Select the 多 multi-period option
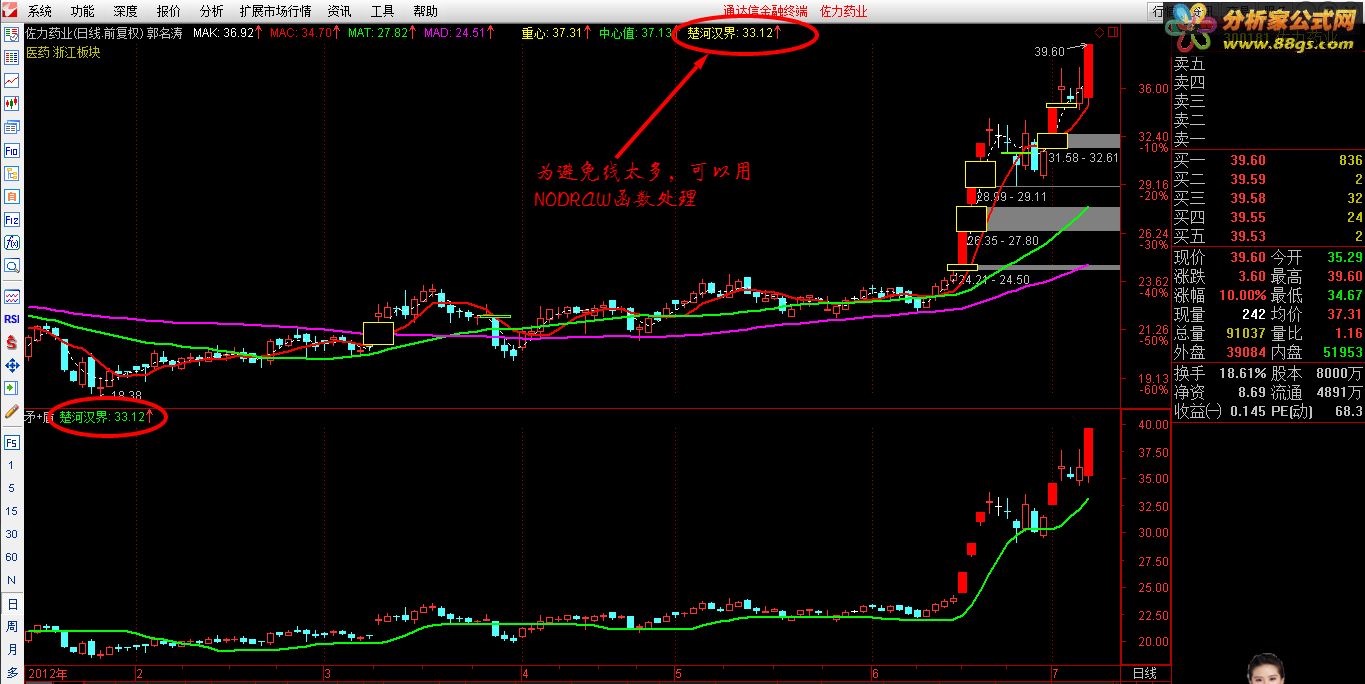The width and height of the screenshot is (1365, 684). [12, 671]
